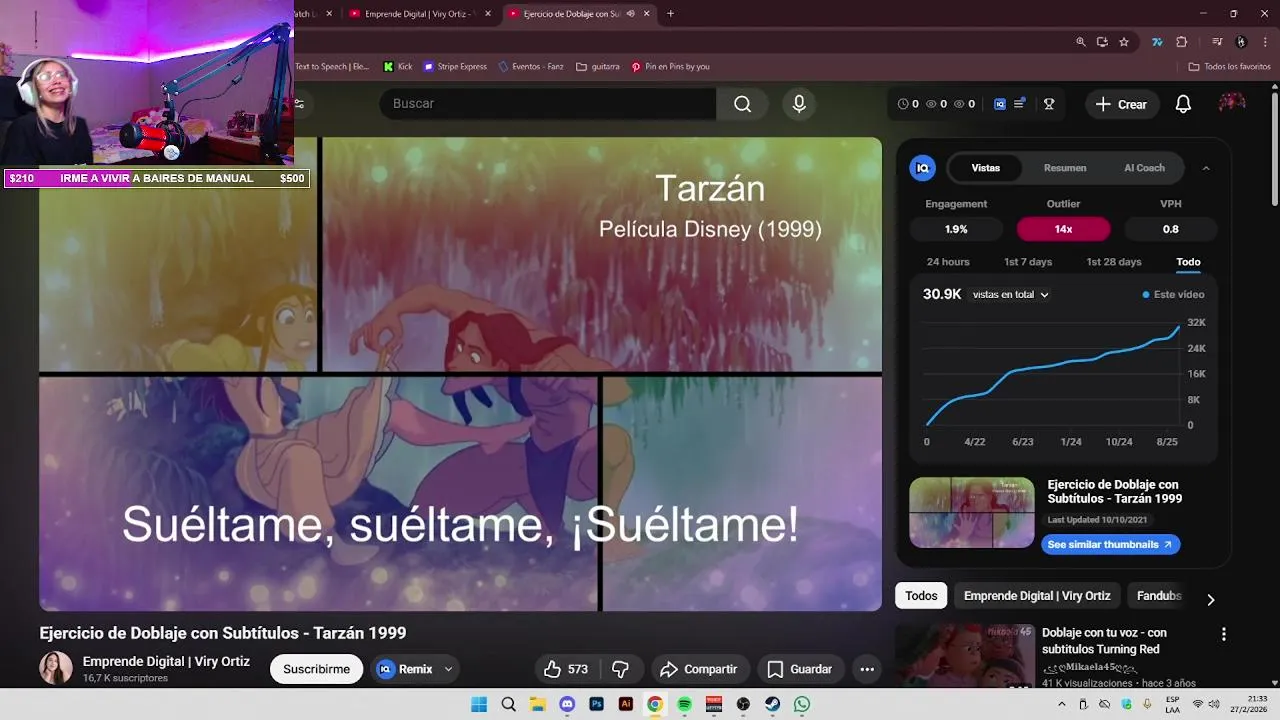
Task: Switch to the Vistas tab
Action: [x=985, y=168]
